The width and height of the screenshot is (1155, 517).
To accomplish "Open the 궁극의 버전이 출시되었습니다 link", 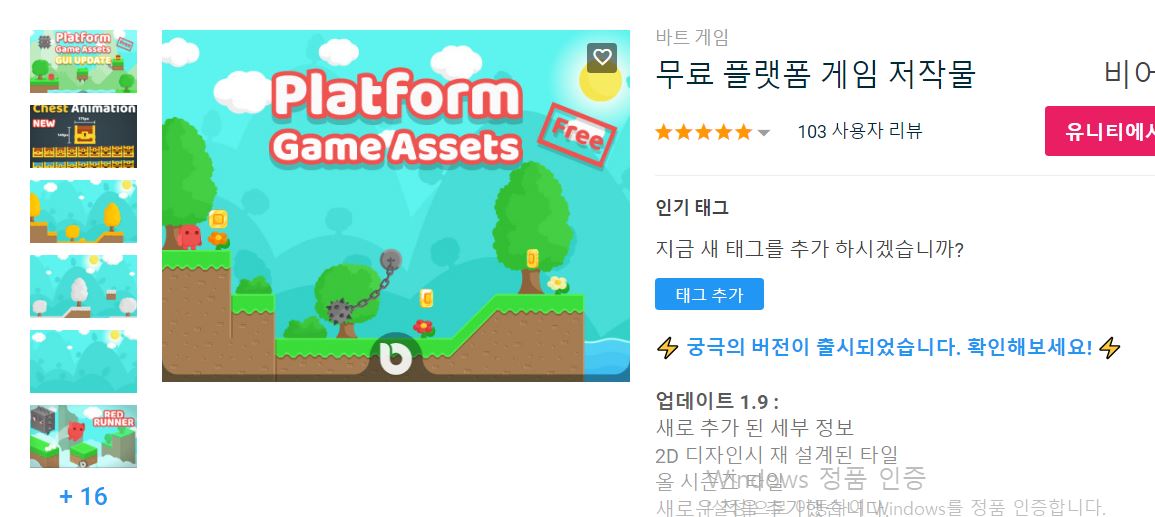I will (890, 347).
